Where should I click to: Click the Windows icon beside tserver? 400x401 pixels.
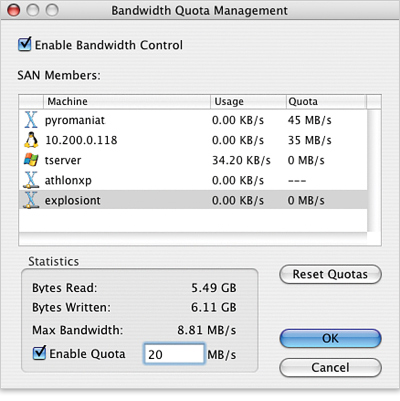tap(31, 160)
